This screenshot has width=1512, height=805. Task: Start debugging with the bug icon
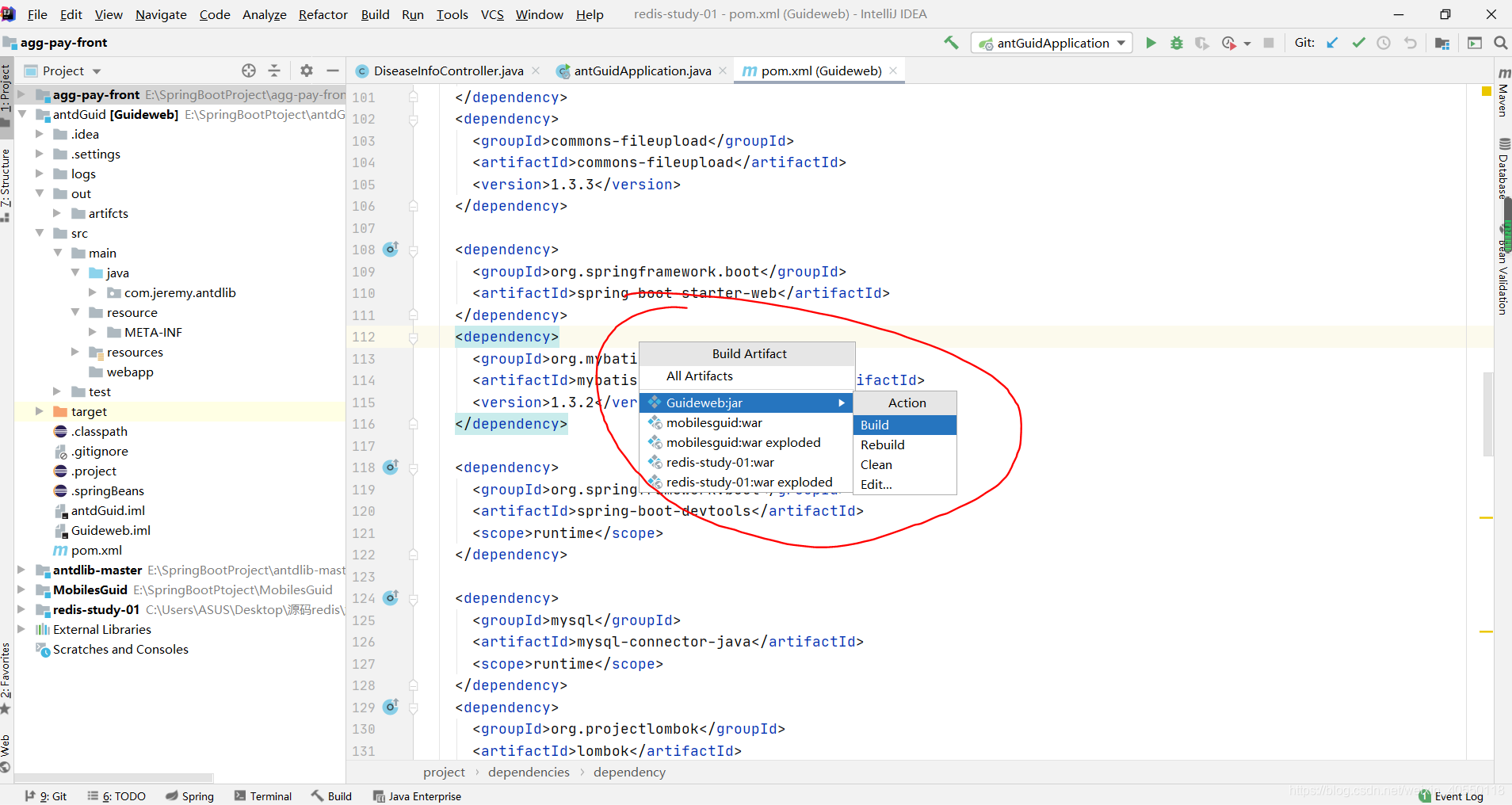(1177, 43)
